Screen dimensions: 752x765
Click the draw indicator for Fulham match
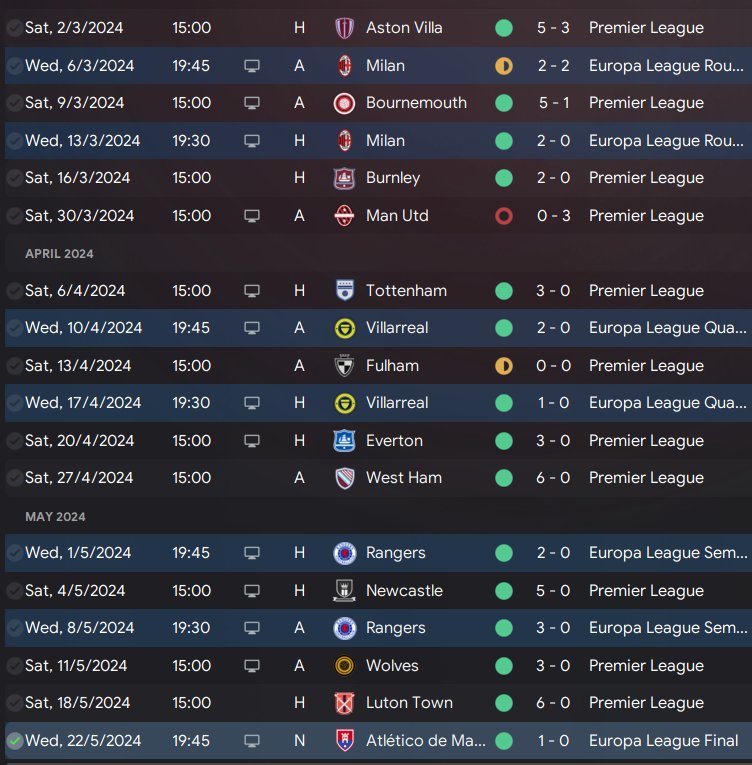[504, 366]
